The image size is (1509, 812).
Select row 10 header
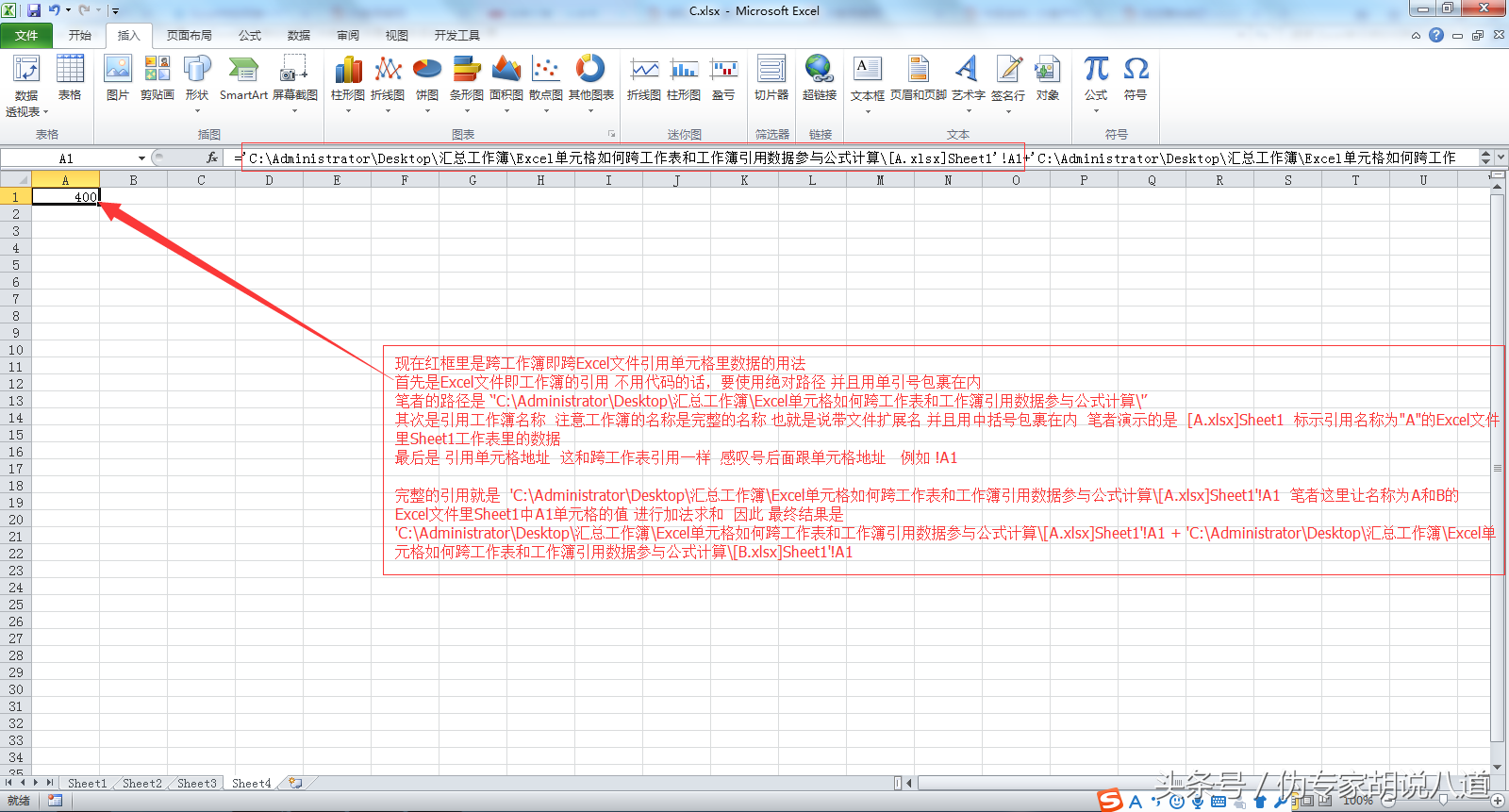point(15,349)
